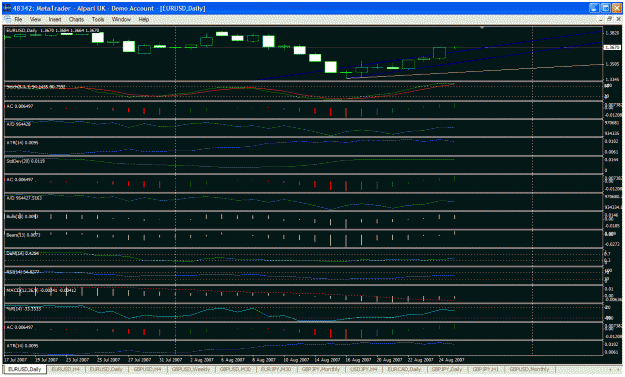Click the A/D 954427.5163 indicator label
Image resolution: width=625 pixels, height=377 pixels.
[x=24, y=198]
